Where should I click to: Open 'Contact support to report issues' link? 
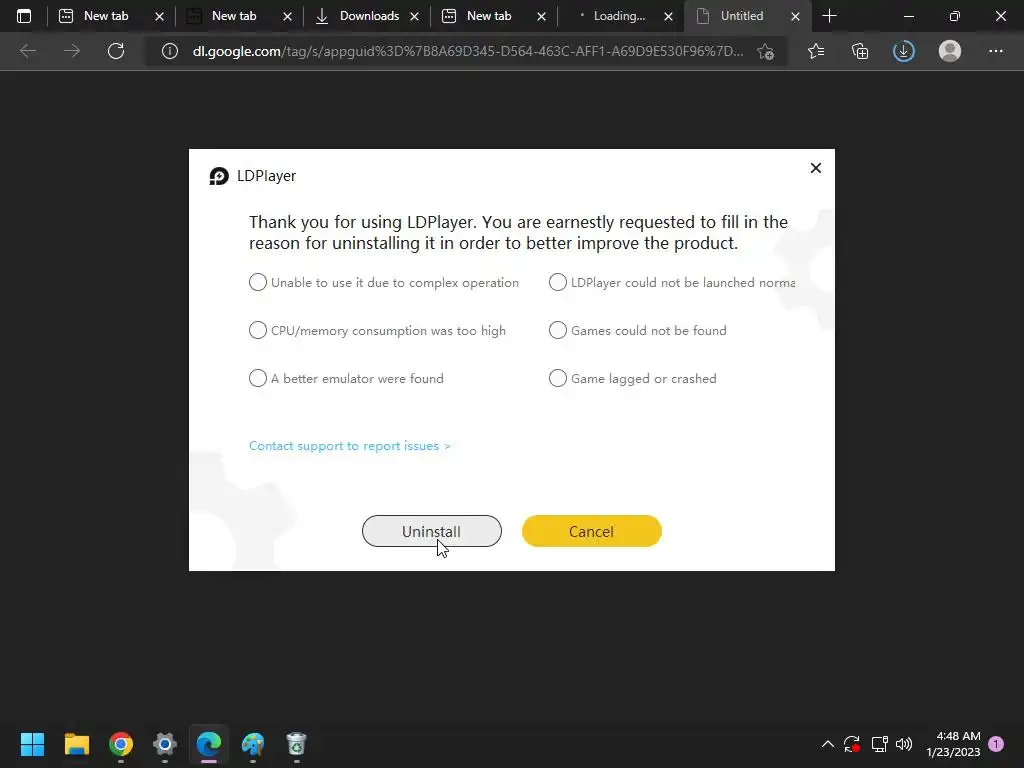pos(350,446)
